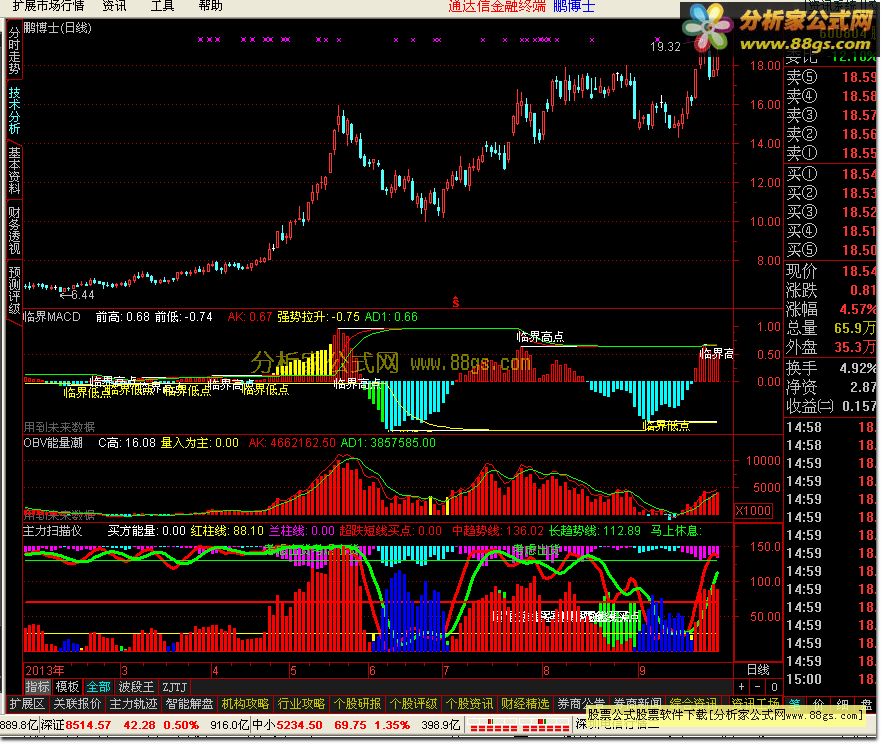The height and width of the screenshot is (744, 882).
Task: Open 关联报价 bottom tab
Action: click(77, 704)
